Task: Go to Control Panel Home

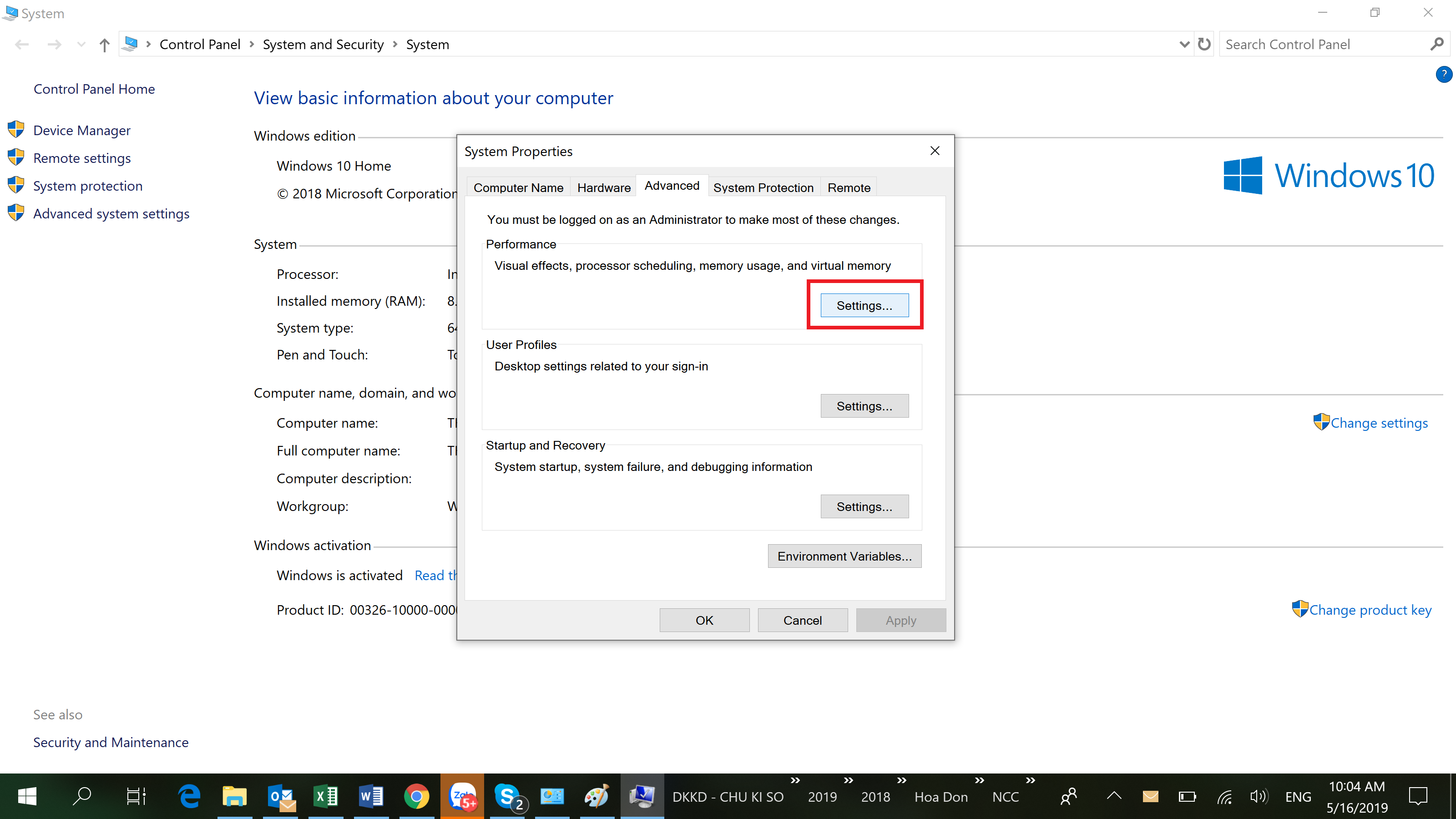Action: 94,89
